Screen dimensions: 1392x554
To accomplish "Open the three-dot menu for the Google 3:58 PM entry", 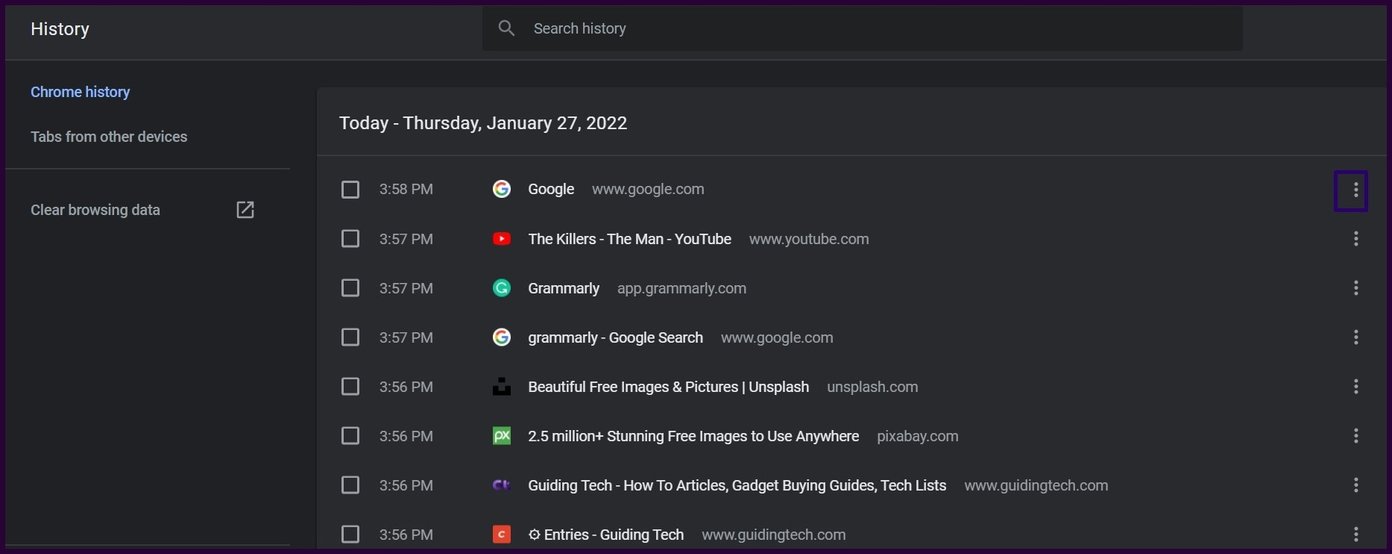I will (1356, 190).
